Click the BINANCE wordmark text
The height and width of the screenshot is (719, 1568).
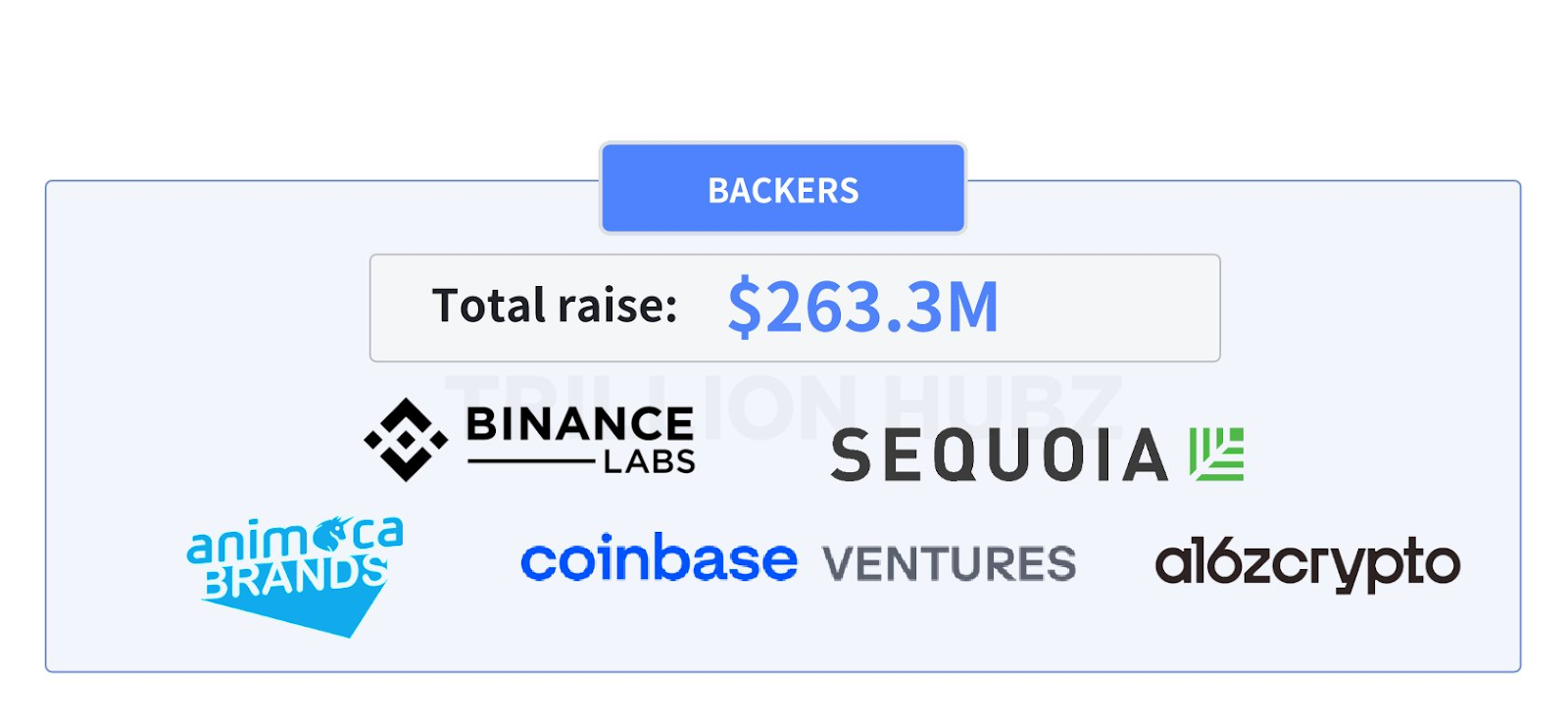(580, 424)
